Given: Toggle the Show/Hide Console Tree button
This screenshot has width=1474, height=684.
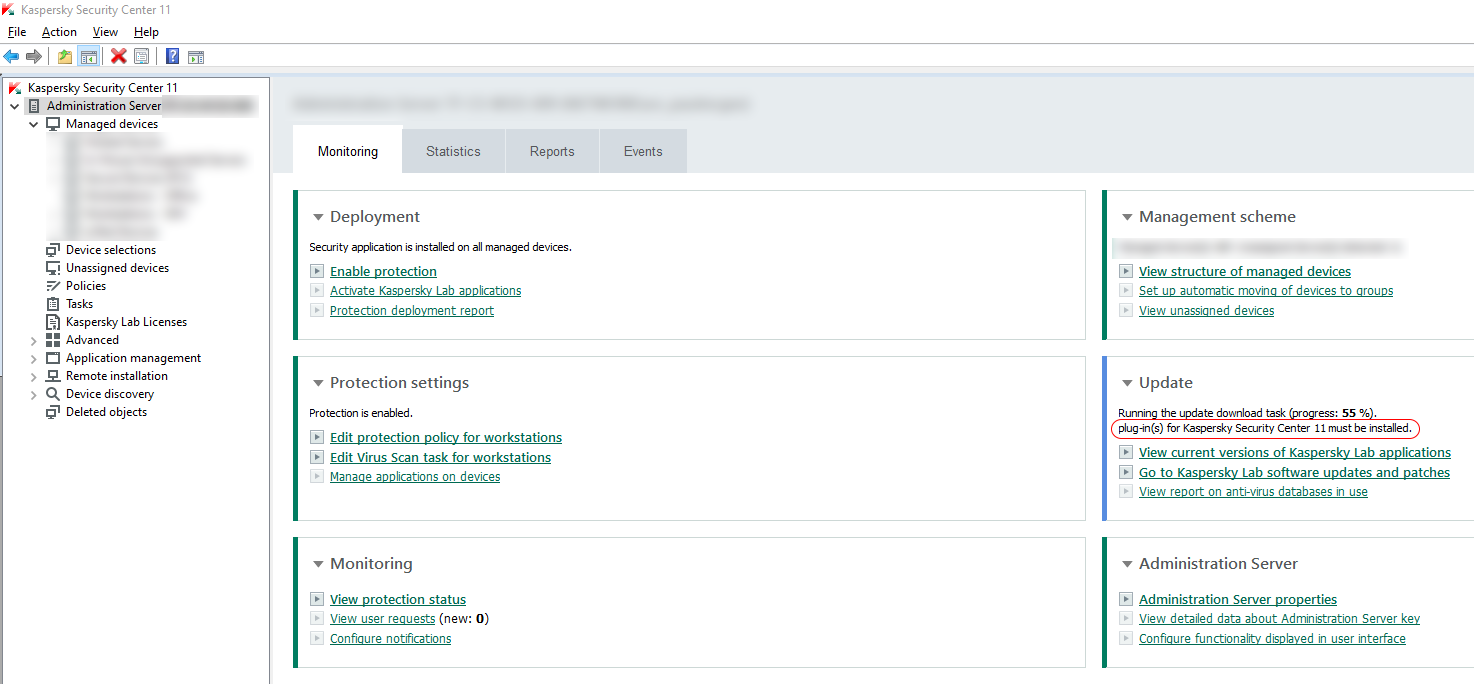Looking at the screenshot, I should pos(89,56).
